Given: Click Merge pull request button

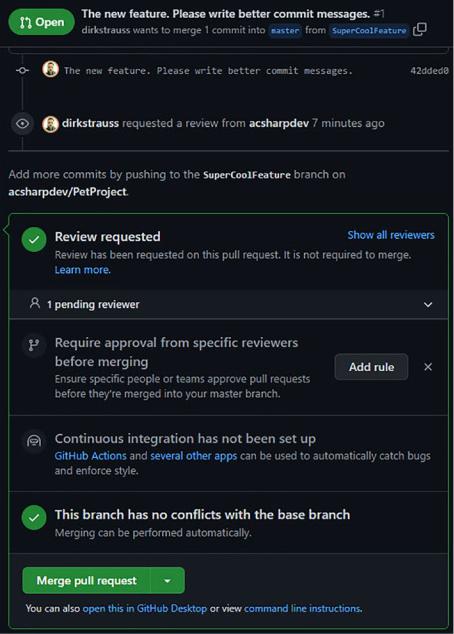Looking at the screenshot, I should tap(87, 581).
